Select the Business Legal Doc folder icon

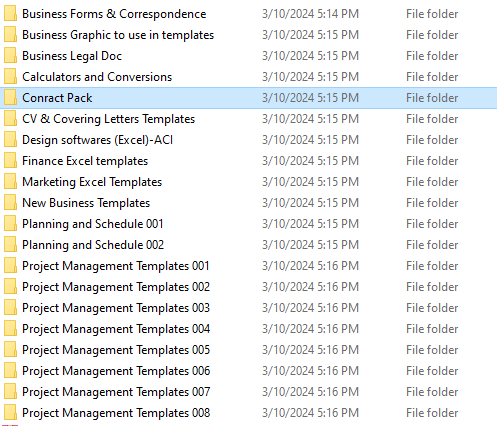(10, 56)
